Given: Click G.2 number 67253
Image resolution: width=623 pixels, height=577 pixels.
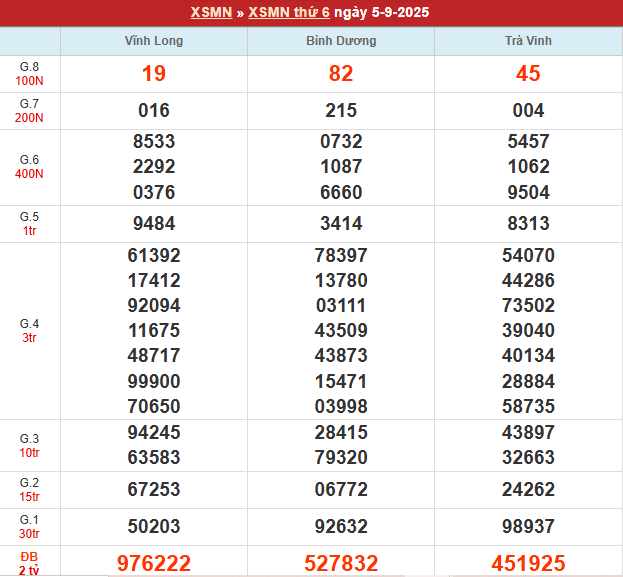Looking at the screenshot, I should pos(154,490).
